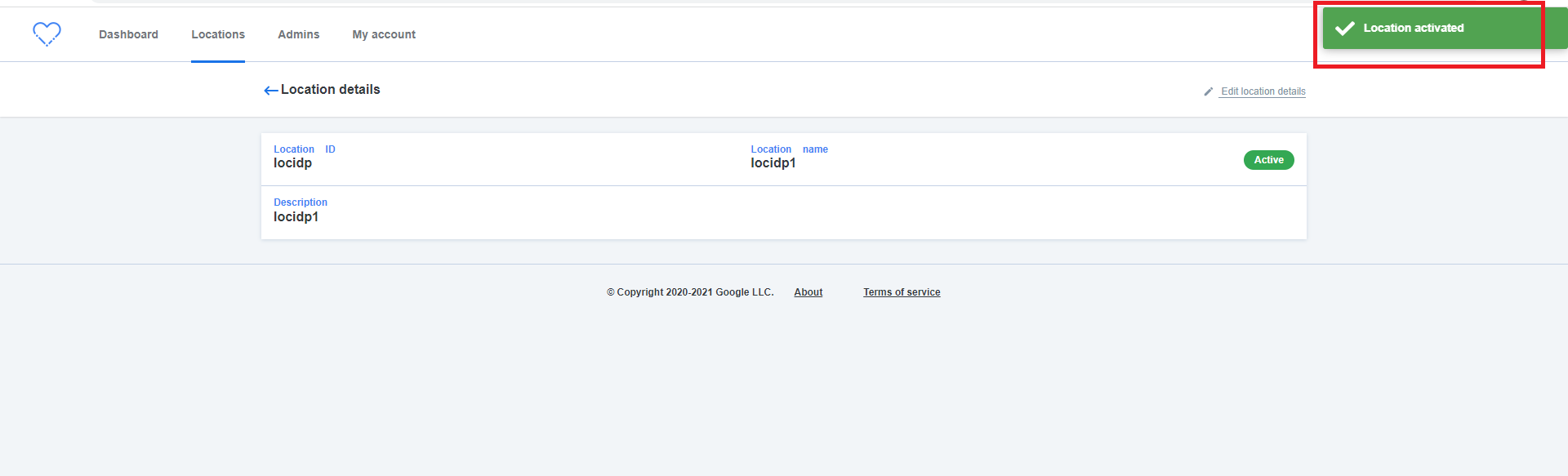Click the Description label
Image resolution: width=1568 pixels, height=476 pixels.
(x=301, y=202)
